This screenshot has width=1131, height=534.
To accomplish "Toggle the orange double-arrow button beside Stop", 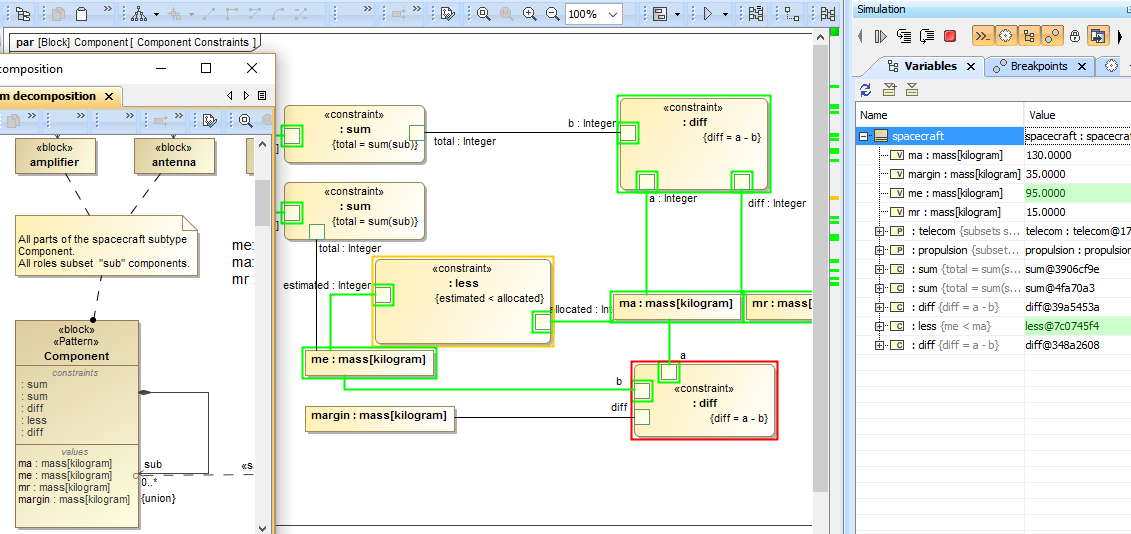I will [x=982, y=36].
